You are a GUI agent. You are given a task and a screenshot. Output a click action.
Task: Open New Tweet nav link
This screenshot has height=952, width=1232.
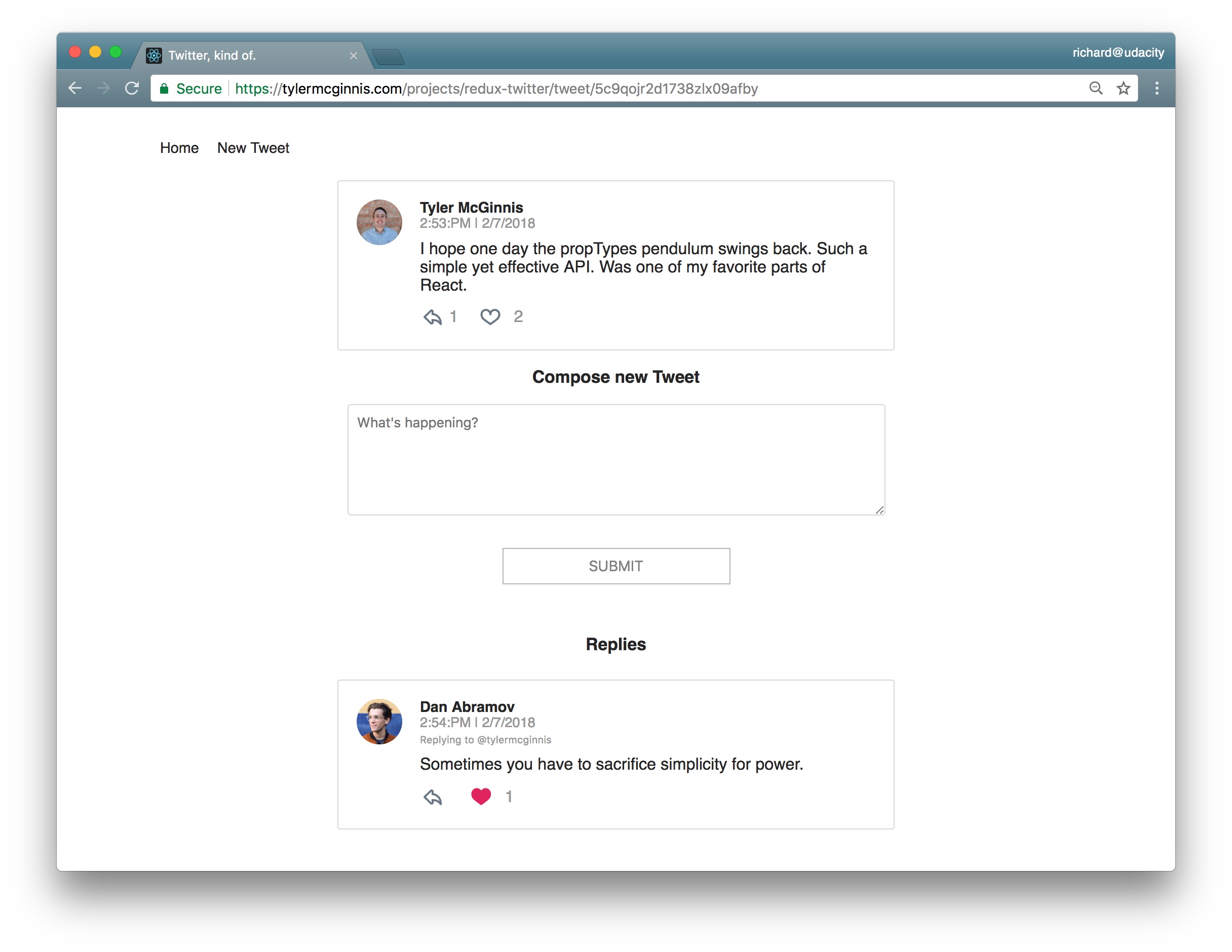click(253, 148)
